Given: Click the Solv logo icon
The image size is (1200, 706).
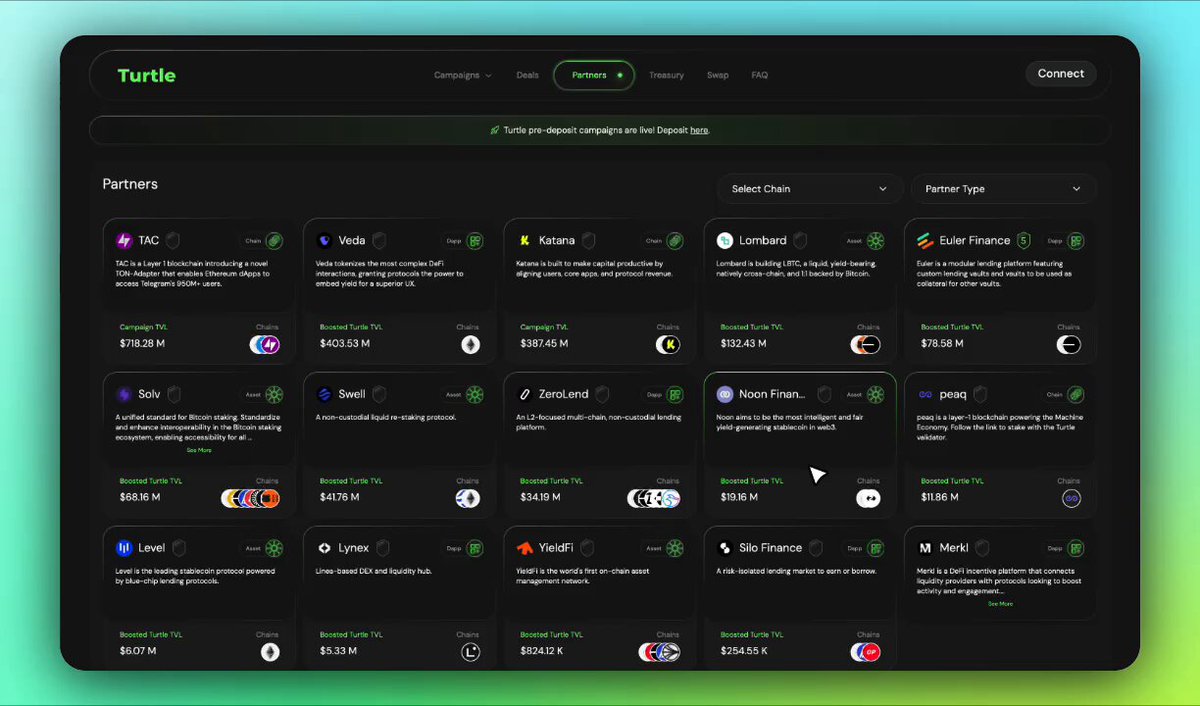Looking at the screenshot, I should 124,394.
